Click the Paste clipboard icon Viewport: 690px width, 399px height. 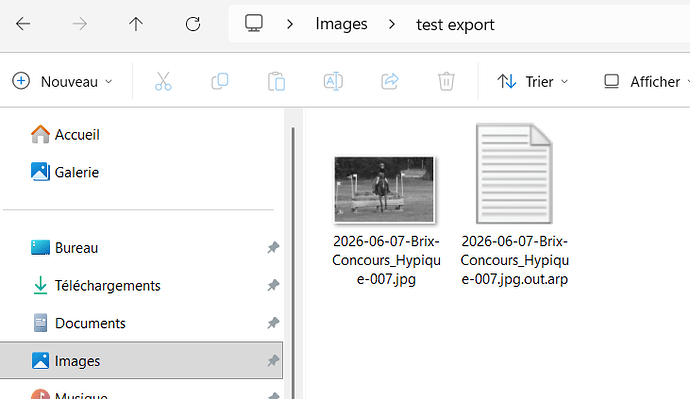(x=276, y=81)
